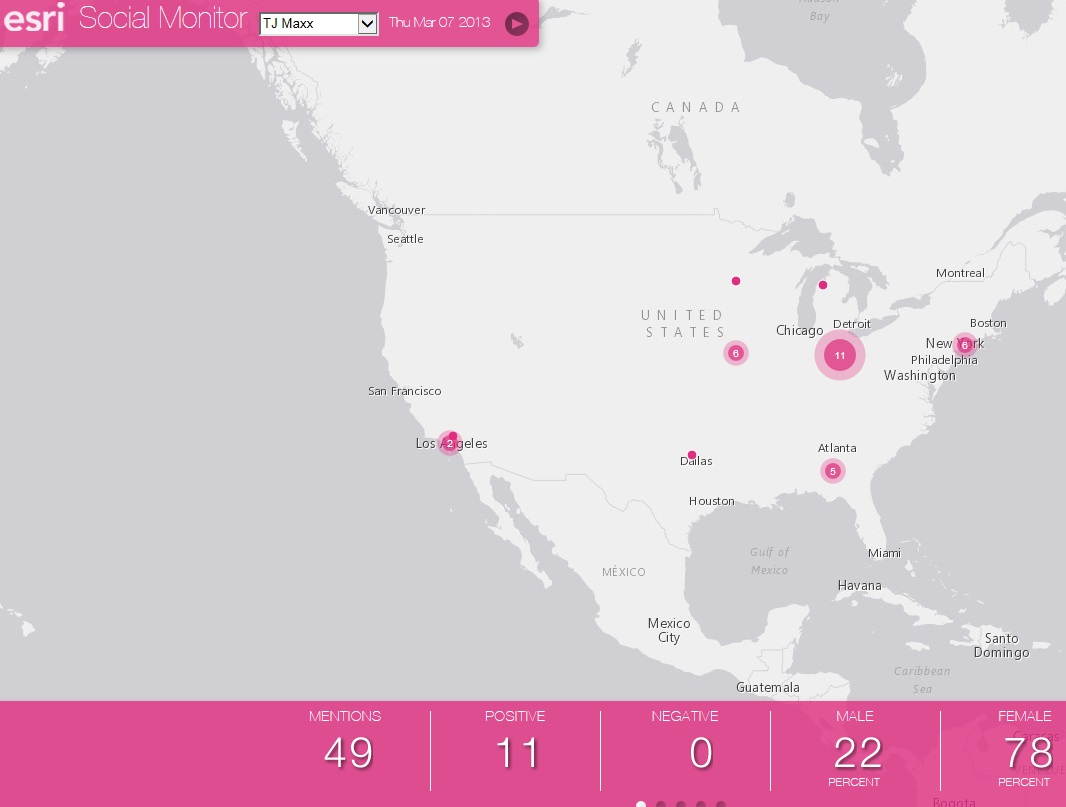Click the Thu Mar 07 2013 date label
Image resolution: width=1066 pixels, height=807 pixels.
click(439, 22)
